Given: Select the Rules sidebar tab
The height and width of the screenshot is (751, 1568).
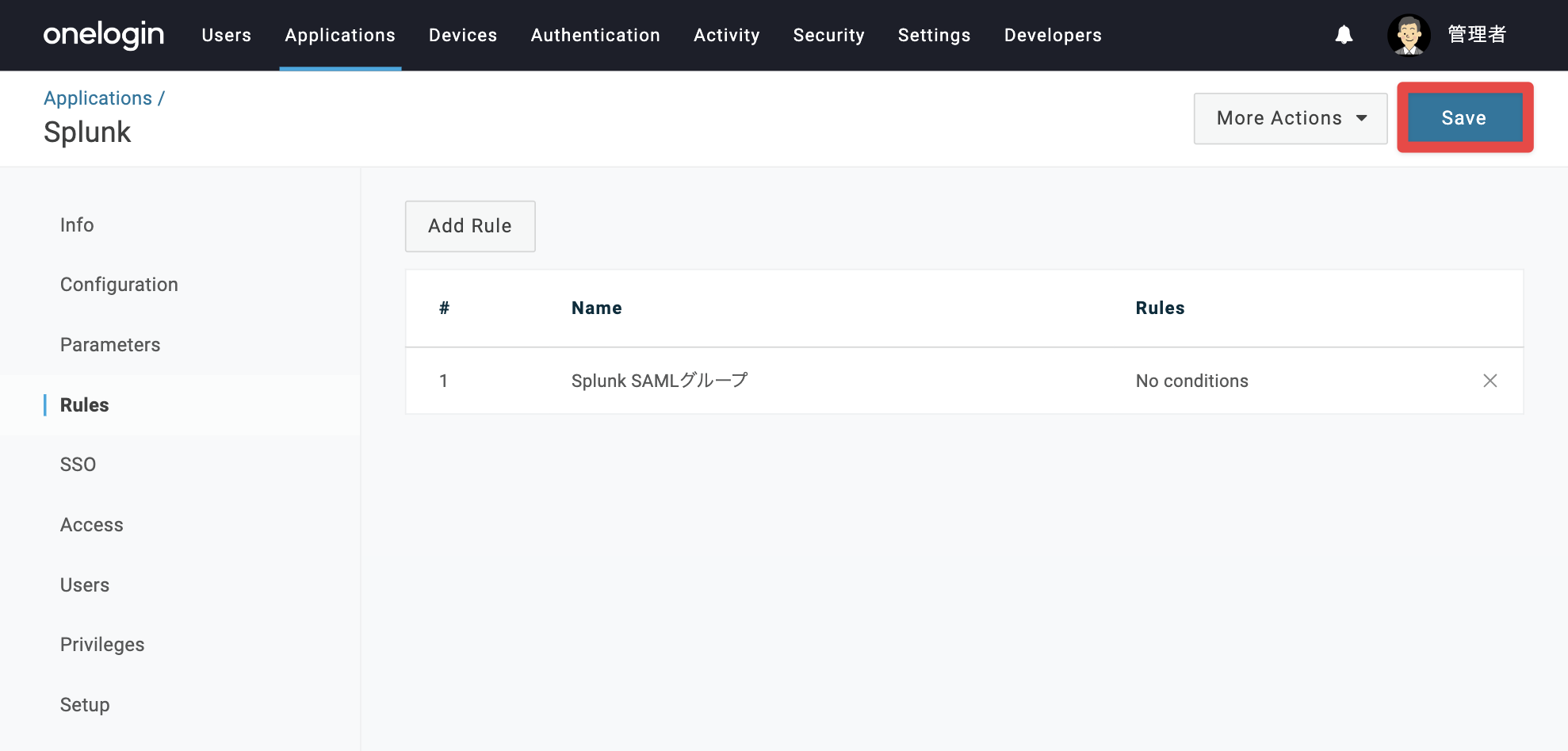Looking at the screenshot, I should coord(84,405).
